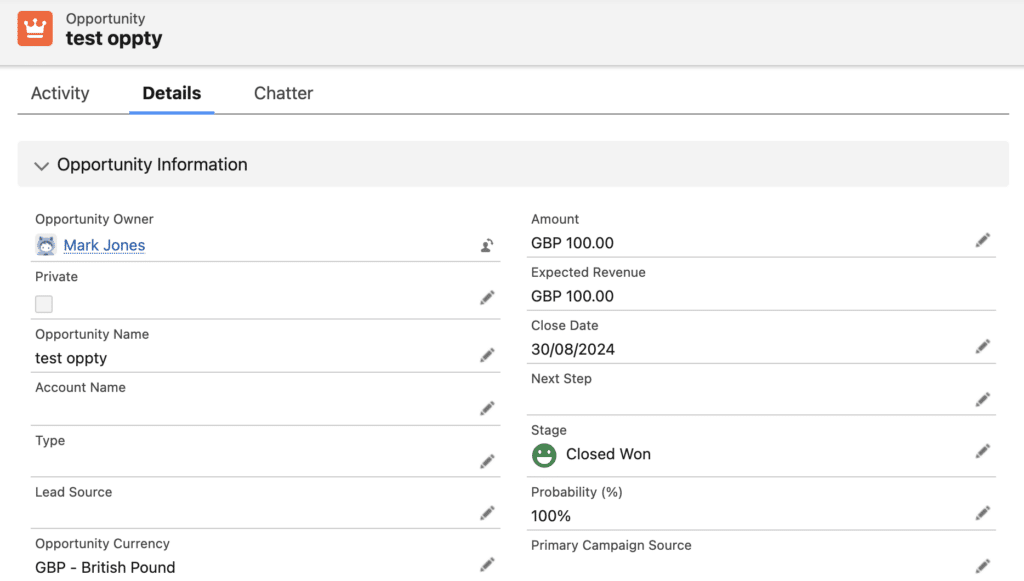
Task: Click the orange Opportunity crown icon
Action: point(35,29)
